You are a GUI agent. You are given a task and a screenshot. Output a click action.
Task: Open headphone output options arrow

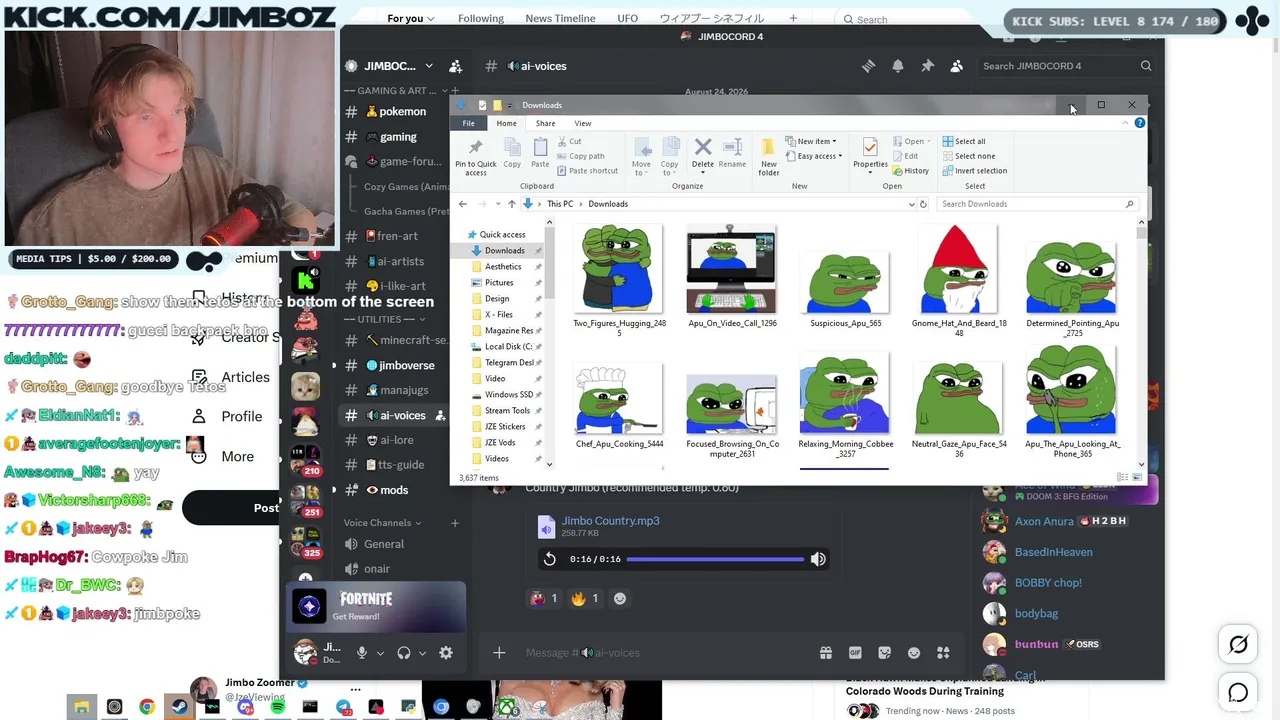(422, 653)
